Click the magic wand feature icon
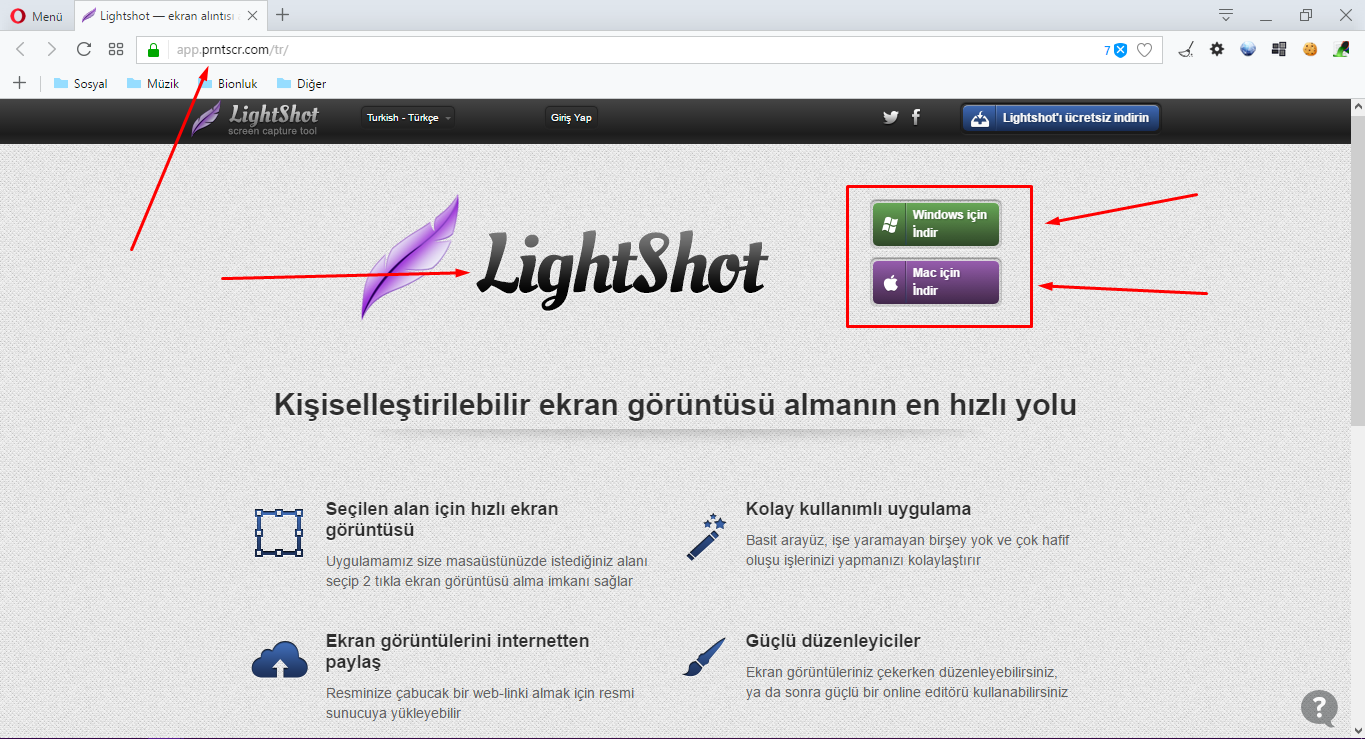This screenshot has width=1365, height=739. click(705, 536)
